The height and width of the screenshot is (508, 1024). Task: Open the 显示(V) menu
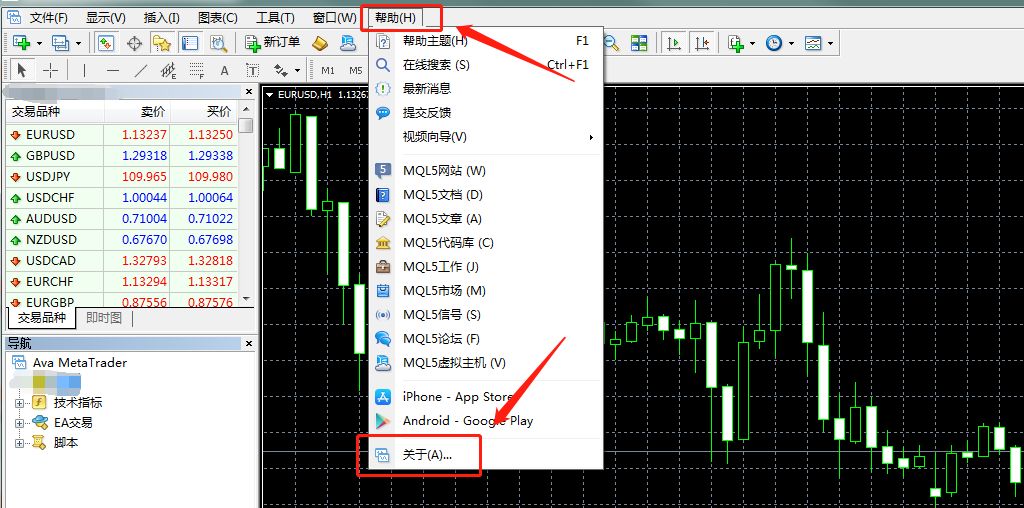click(106, 18)
